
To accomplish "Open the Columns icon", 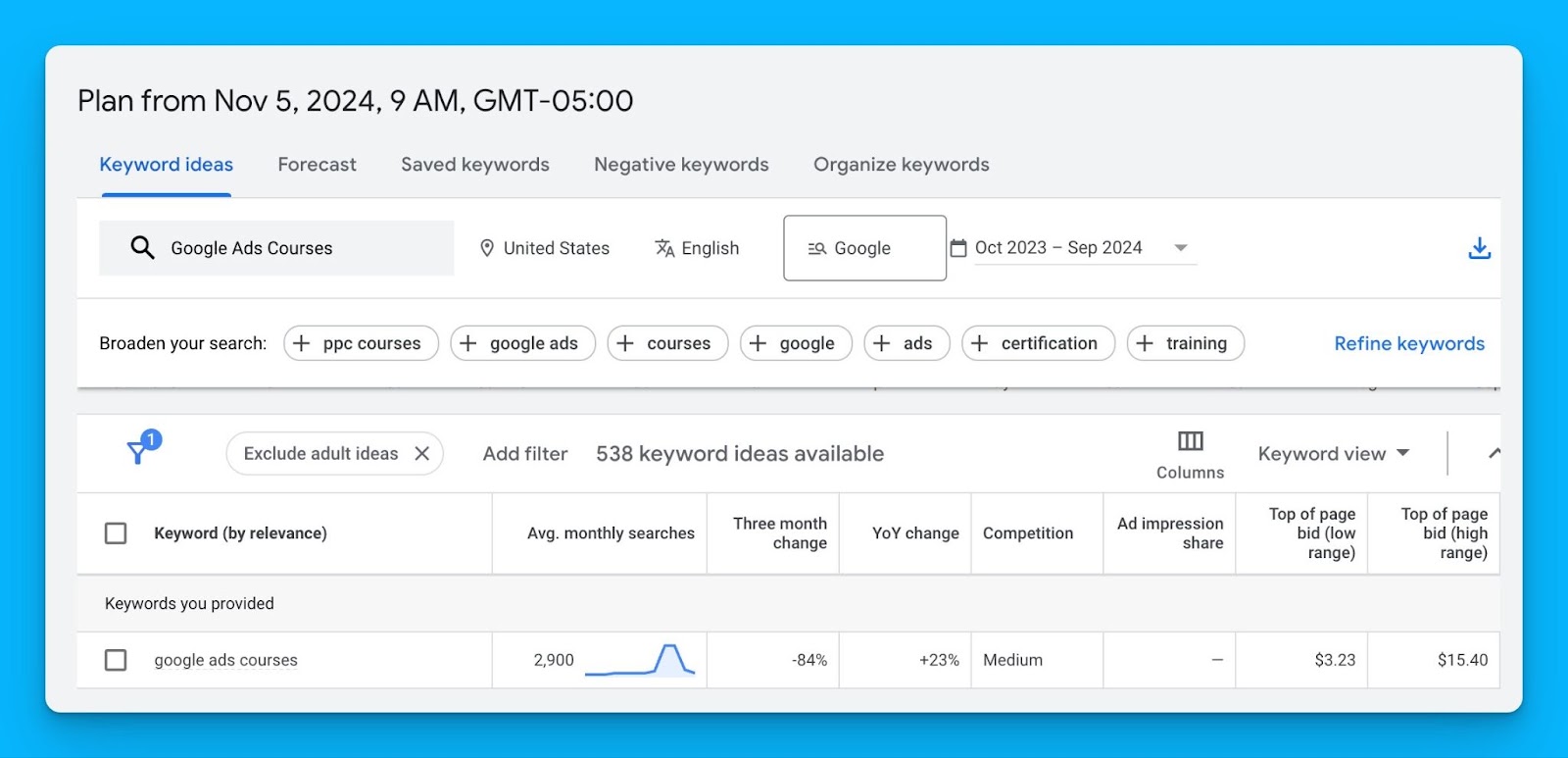I will coord(1191,441).
